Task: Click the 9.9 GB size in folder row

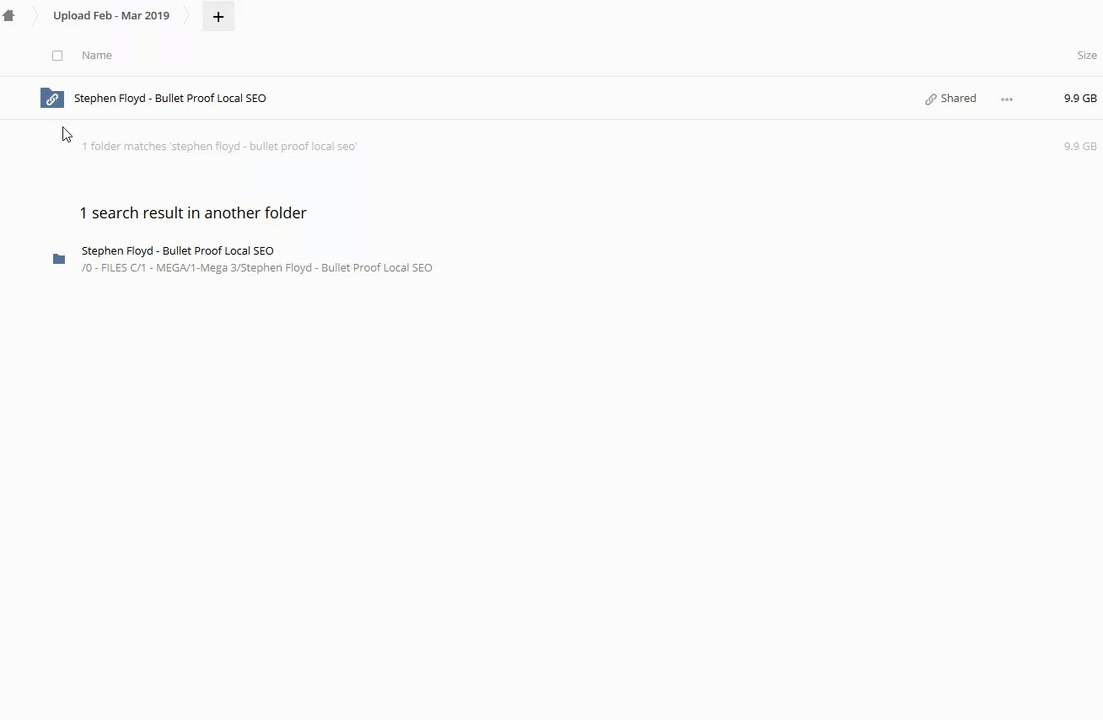Action: (x=1080, y=98)
